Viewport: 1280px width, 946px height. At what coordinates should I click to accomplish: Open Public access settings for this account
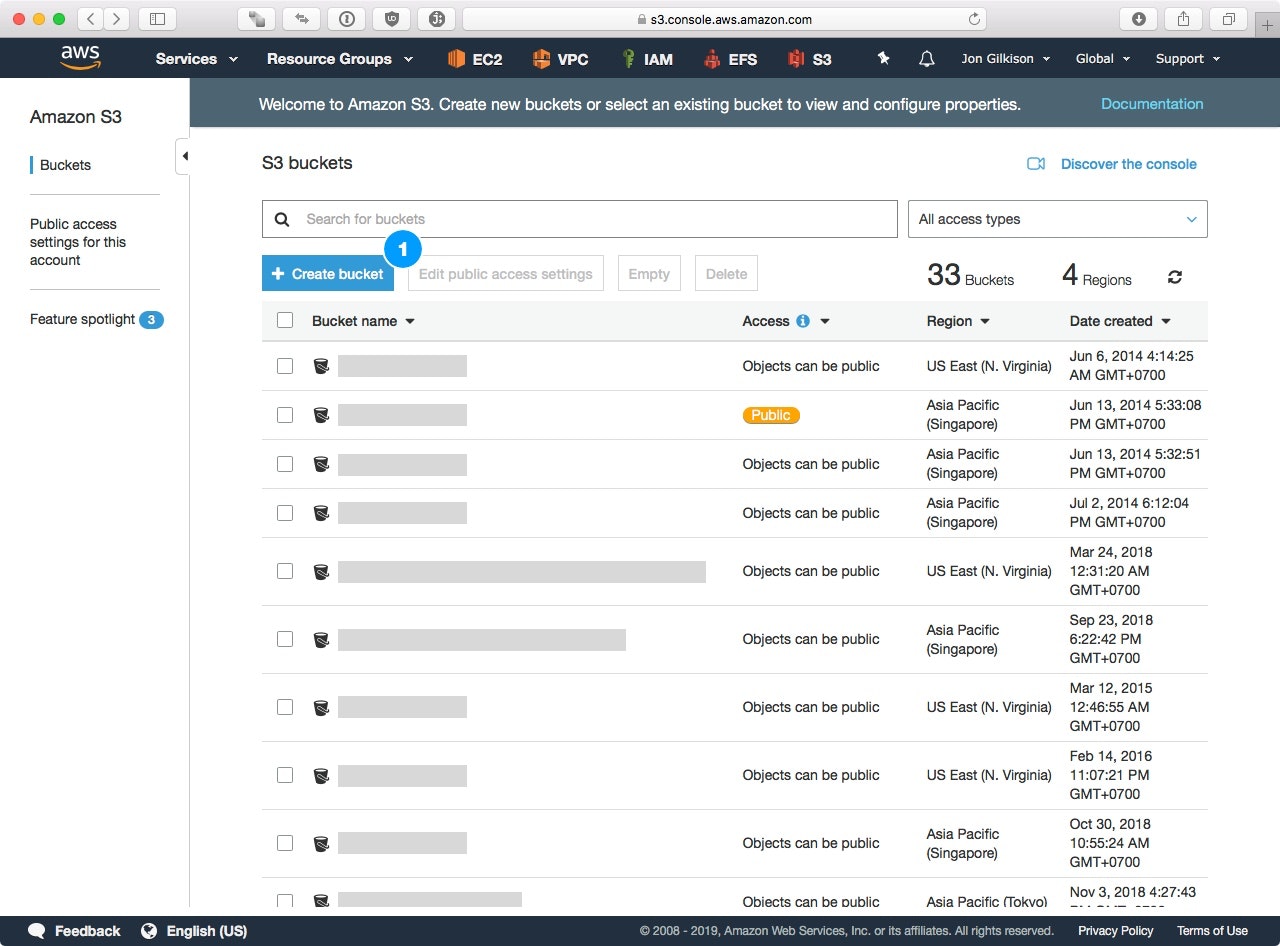coord(78,242)
